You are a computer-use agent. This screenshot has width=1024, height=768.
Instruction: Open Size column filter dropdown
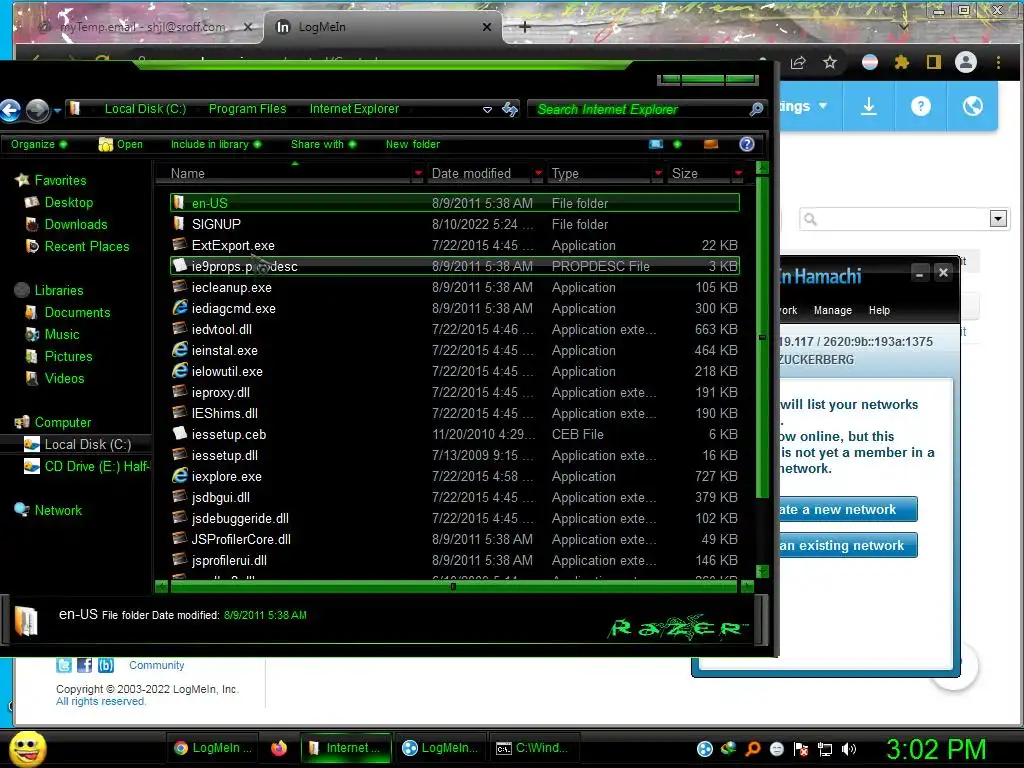pos(738,173)
